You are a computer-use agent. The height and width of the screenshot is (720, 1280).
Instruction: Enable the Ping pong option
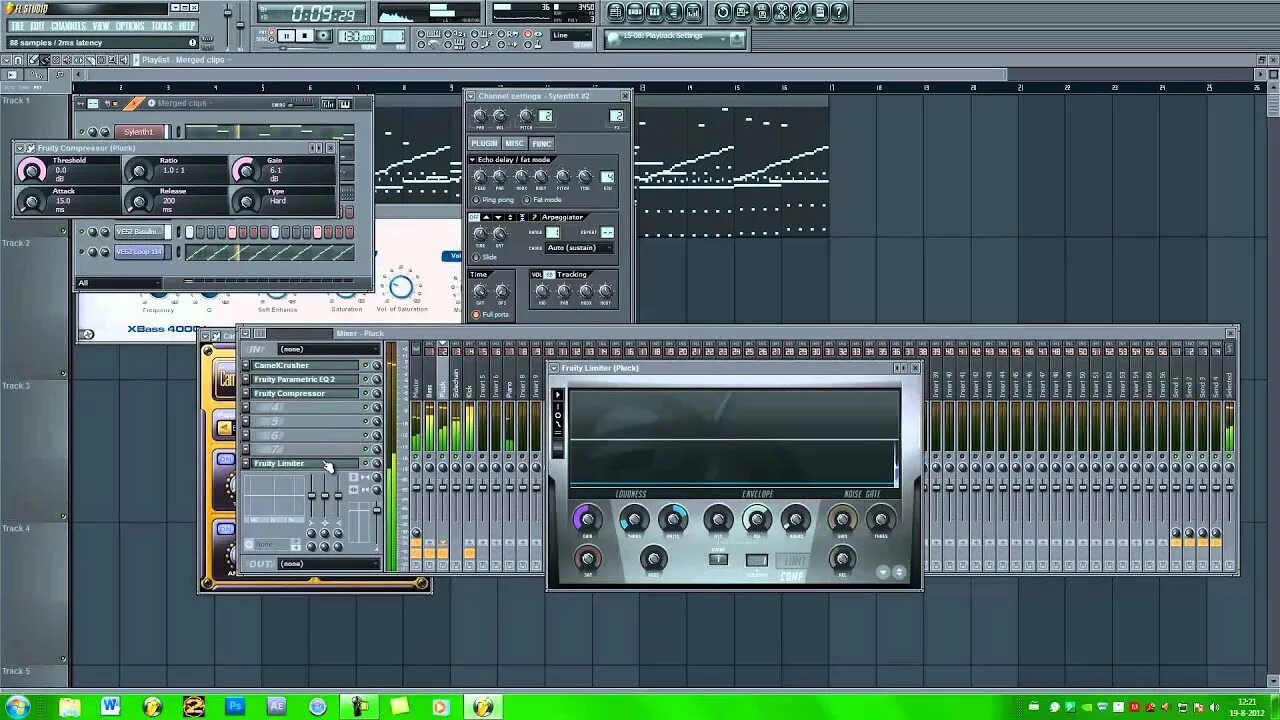[476, 200]
